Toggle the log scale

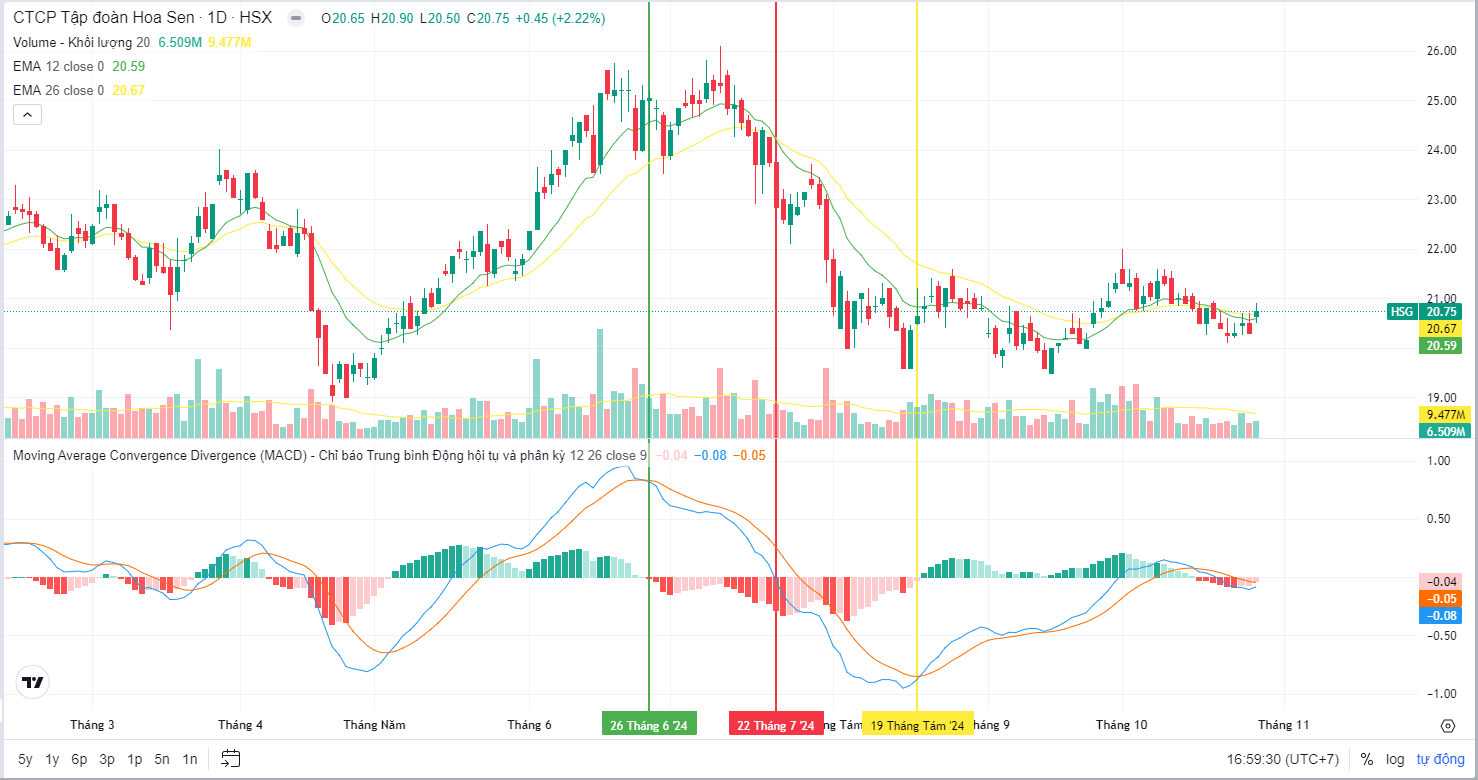[x=1395, y=759]
